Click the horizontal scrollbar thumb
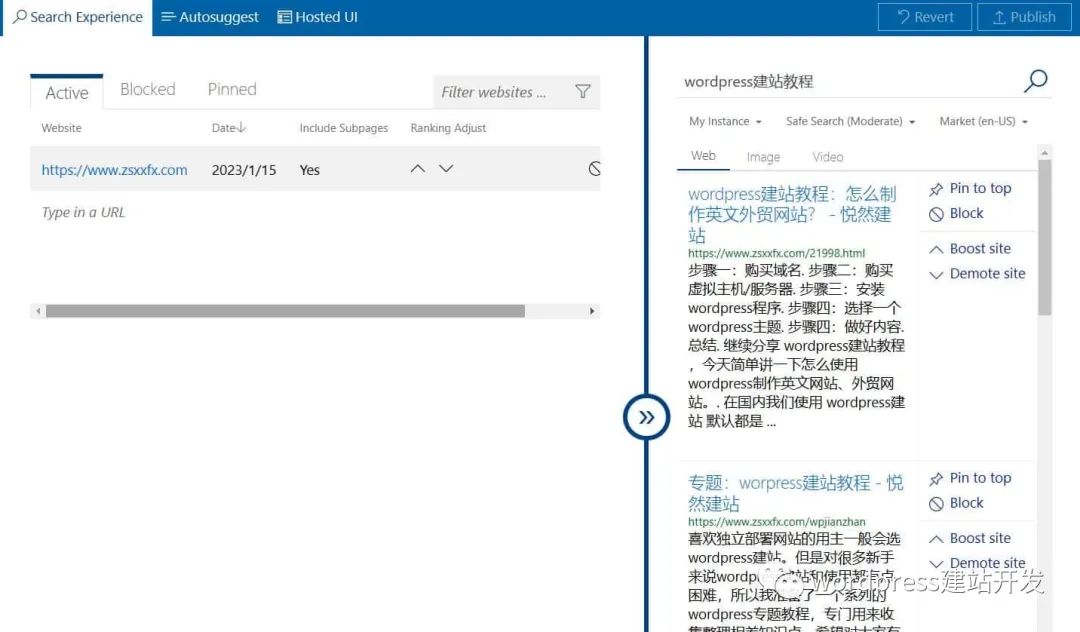The image size is (1080, 632). (x=285, y=311)
